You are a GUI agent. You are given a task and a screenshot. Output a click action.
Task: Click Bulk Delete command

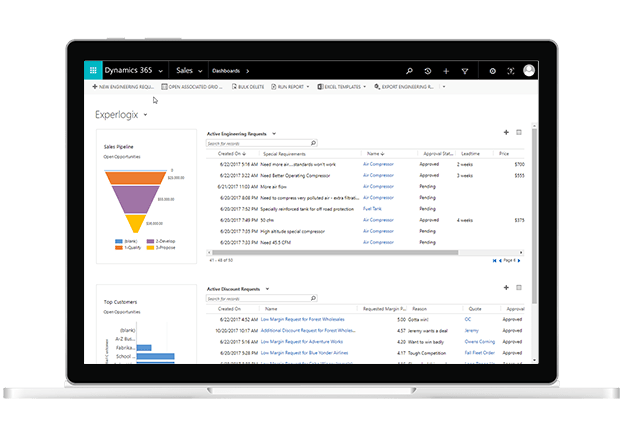tap(248, 87)
